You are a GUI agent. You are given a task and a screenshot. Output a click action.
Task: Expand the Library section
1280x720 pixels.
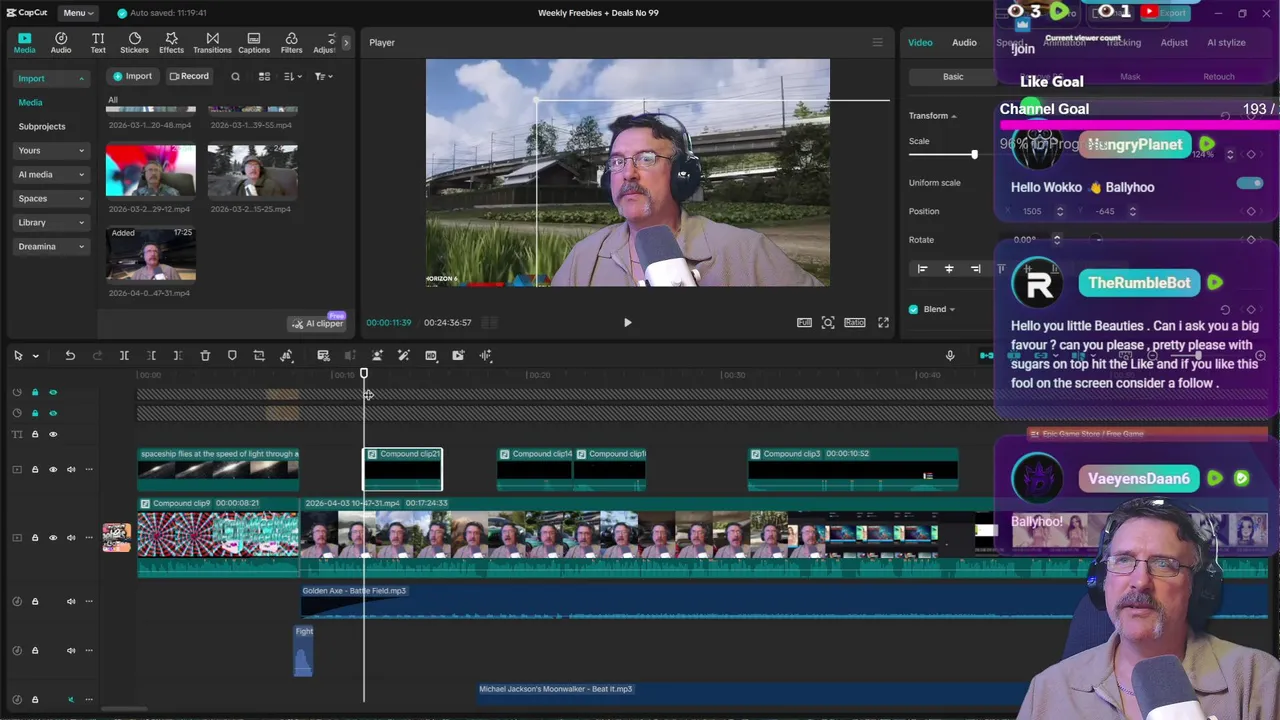(51, 222)
